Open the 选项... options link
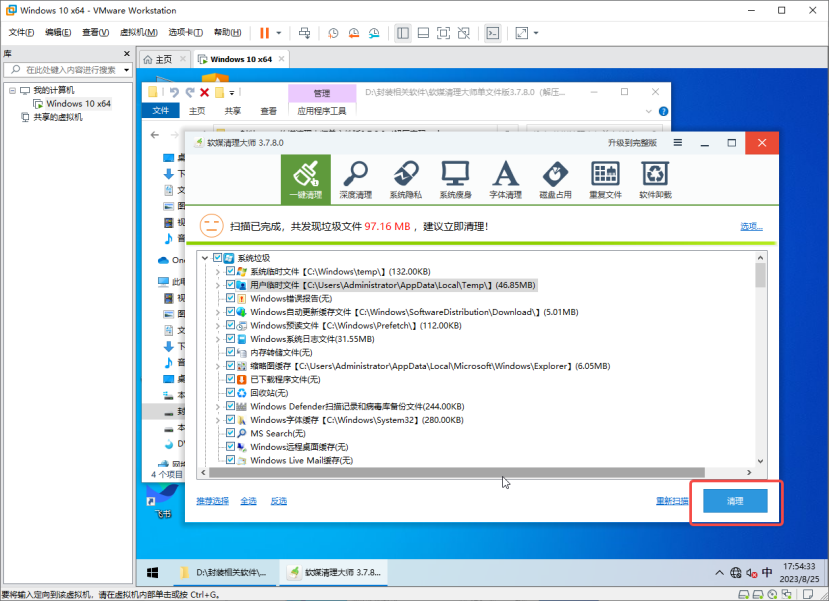The image size is (829, 602). [x=751, y=227]
